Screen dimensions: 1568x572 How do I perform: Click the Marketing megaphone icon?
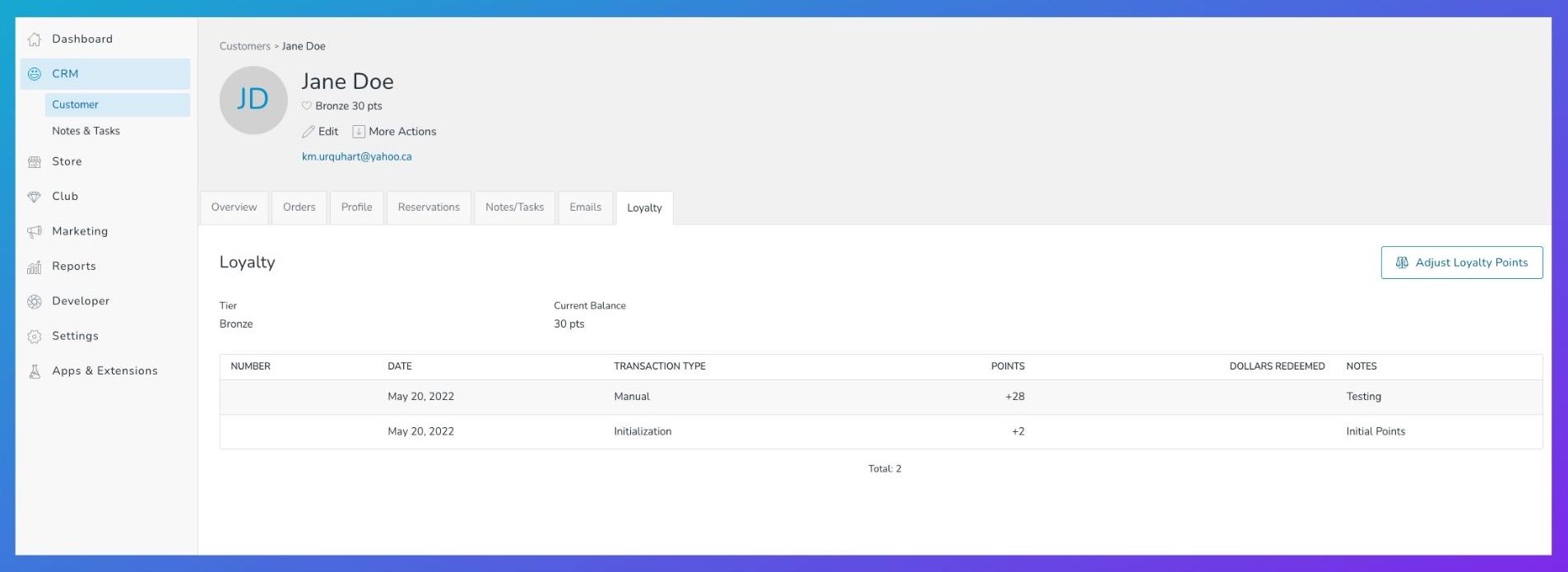35,232
